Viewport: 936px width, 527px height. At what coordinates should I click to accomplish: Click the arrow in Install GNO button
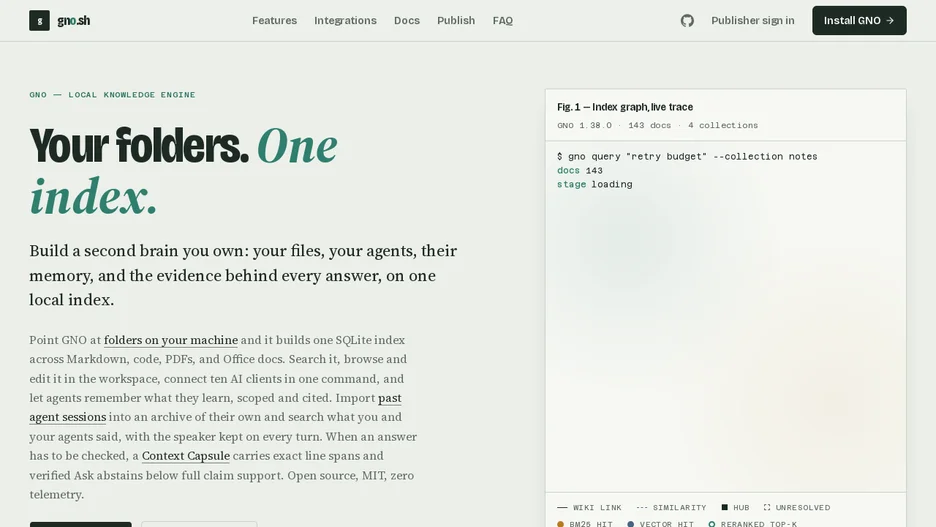click(x=890, y=20)
